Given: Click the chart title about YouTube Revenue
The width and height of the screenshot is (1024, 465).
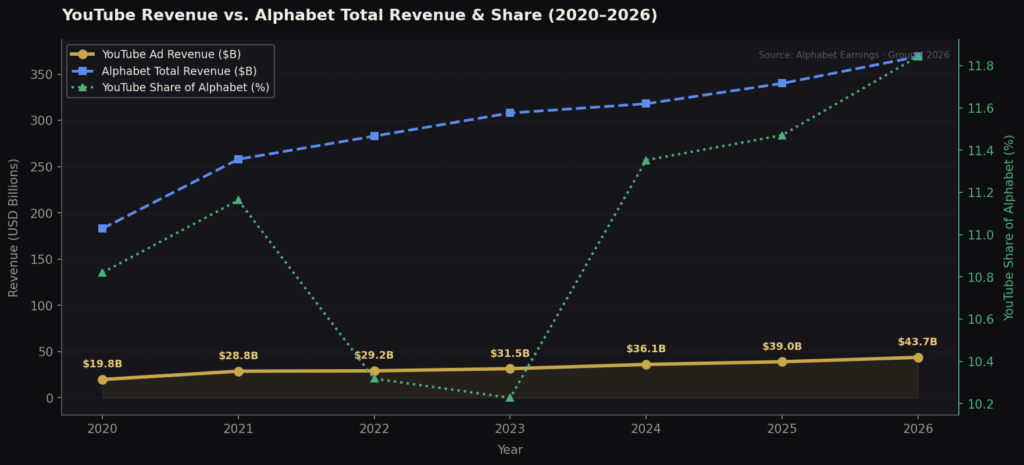Looking at the screenshot, I should pyautogui.click(x=360, y=15).
